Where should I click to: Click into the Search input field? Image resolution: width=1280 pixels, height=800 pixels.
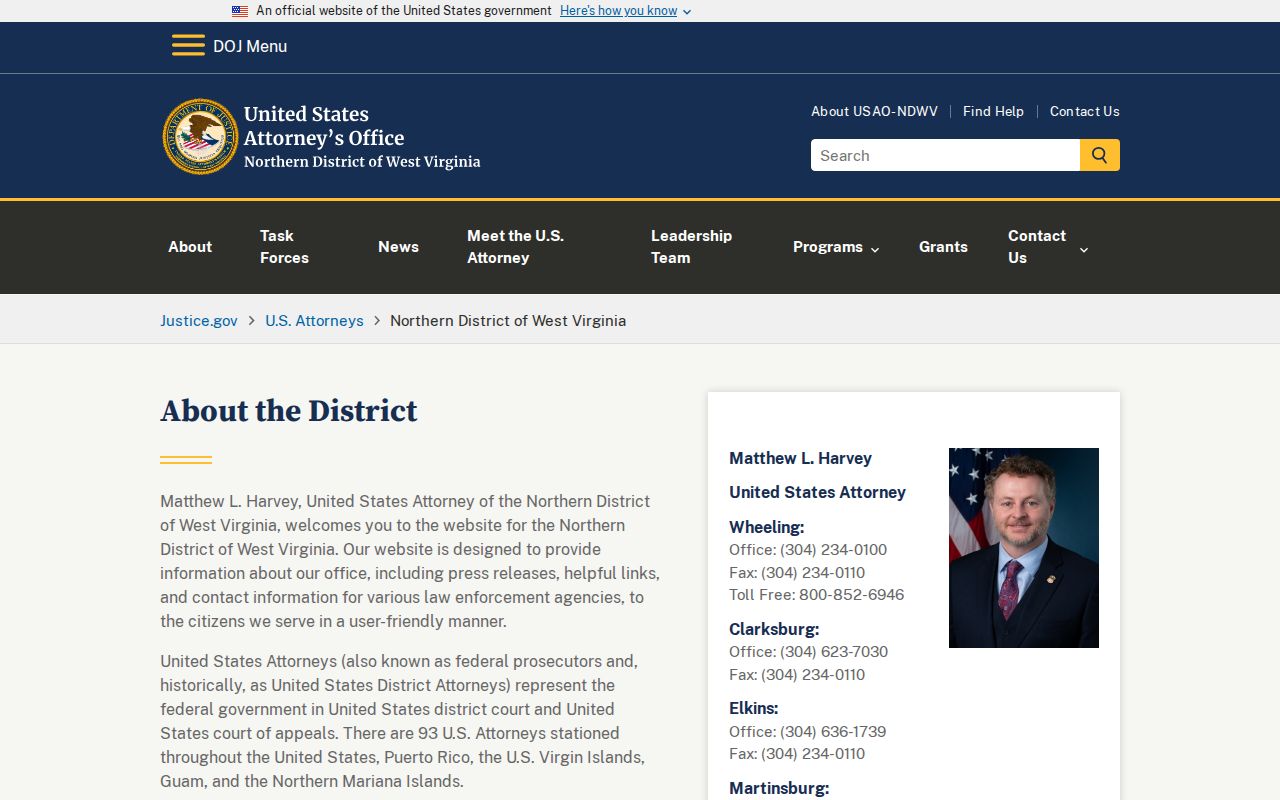click(945, 155)
